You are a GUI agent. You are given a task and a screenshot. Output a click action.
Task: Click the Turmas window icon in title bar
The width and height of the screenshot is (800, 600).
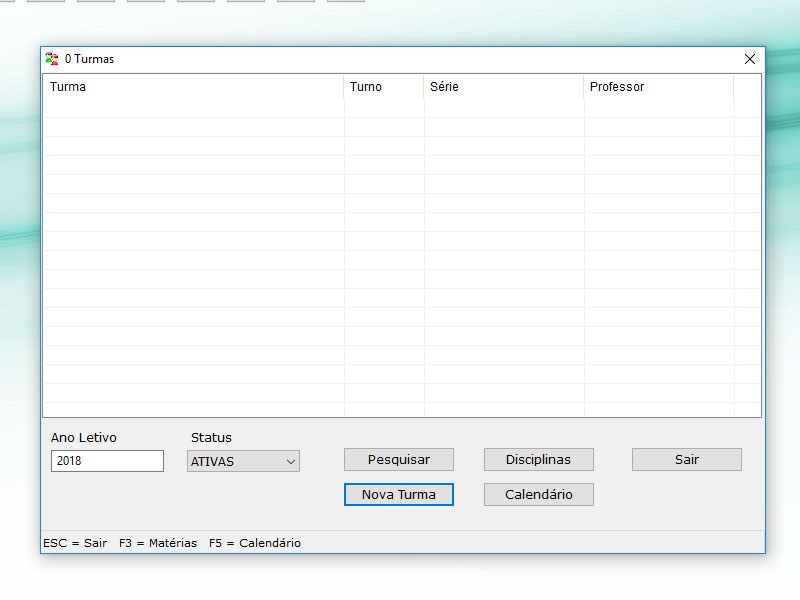point(52,59)
